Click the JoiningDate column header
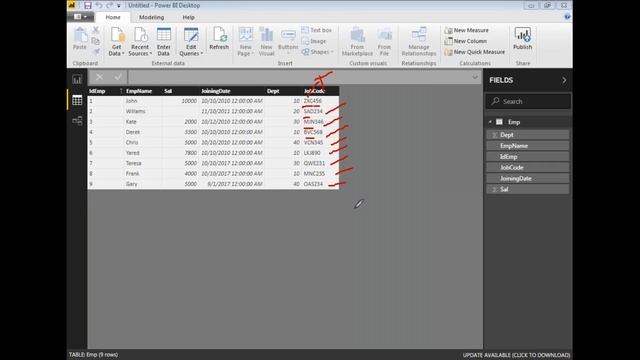Image resolution: width=640 pixels, height=360 pixels. pyautogui.click(x=231, y=91)
